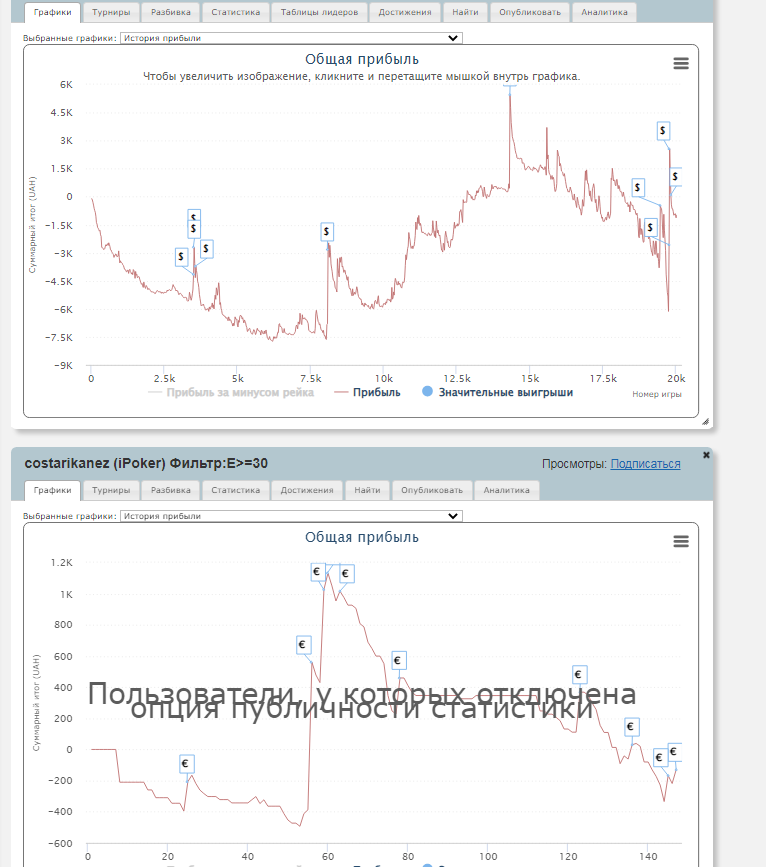
Task: Click the 'Подписаться' link
Action: [x=645, y=464]
